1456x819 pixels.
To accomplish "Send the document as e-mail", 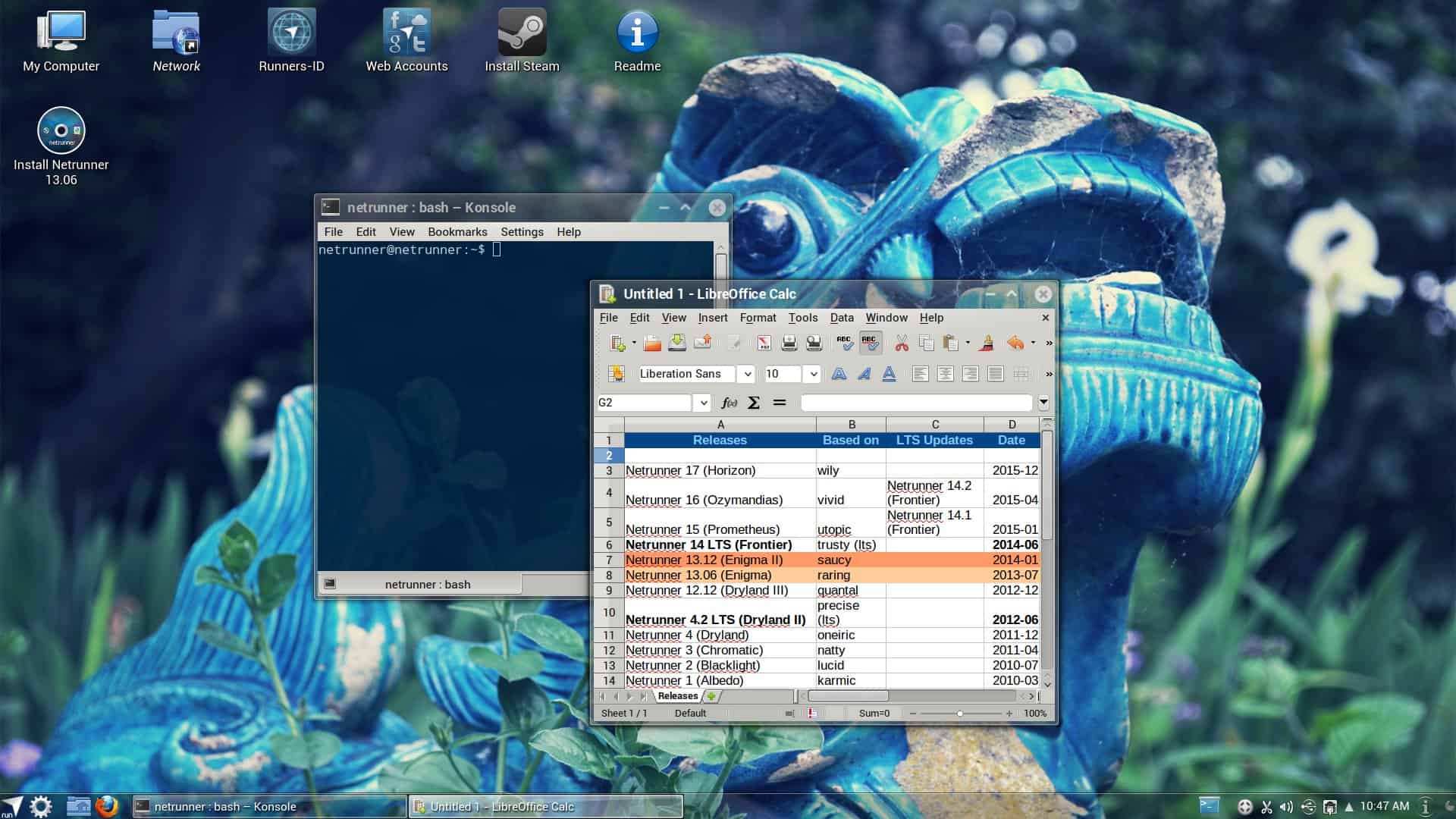I will pyautogui.click(x=702, y=344).
